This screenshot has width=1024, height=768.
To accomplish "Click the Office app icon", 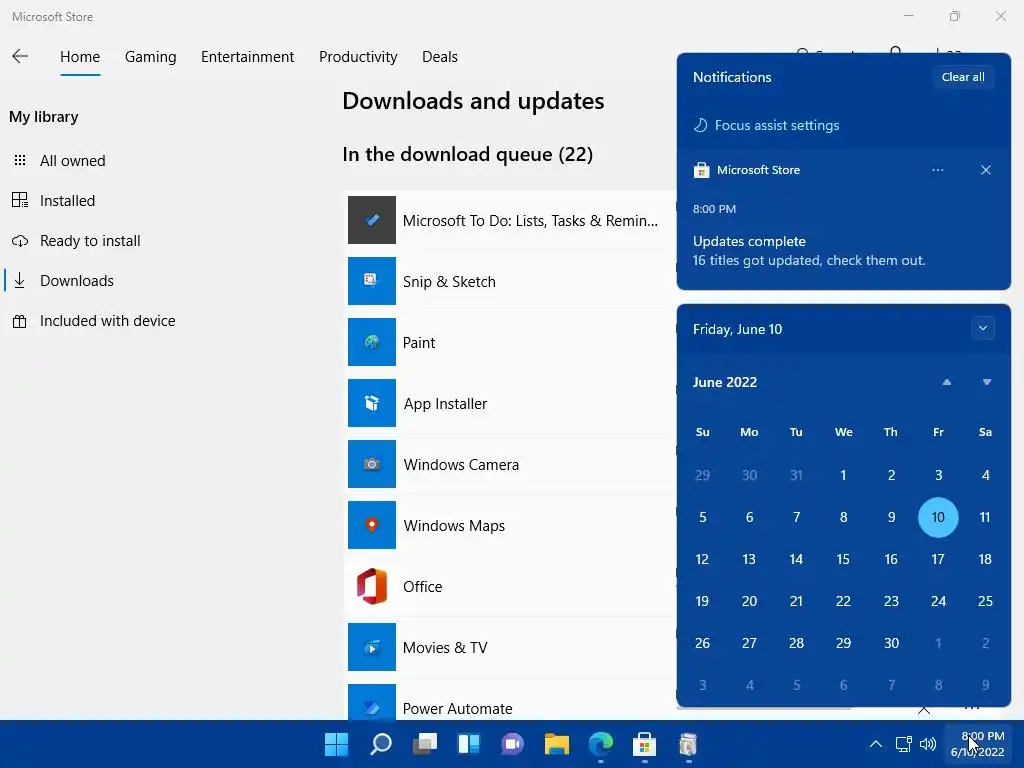I will point(372,586).
